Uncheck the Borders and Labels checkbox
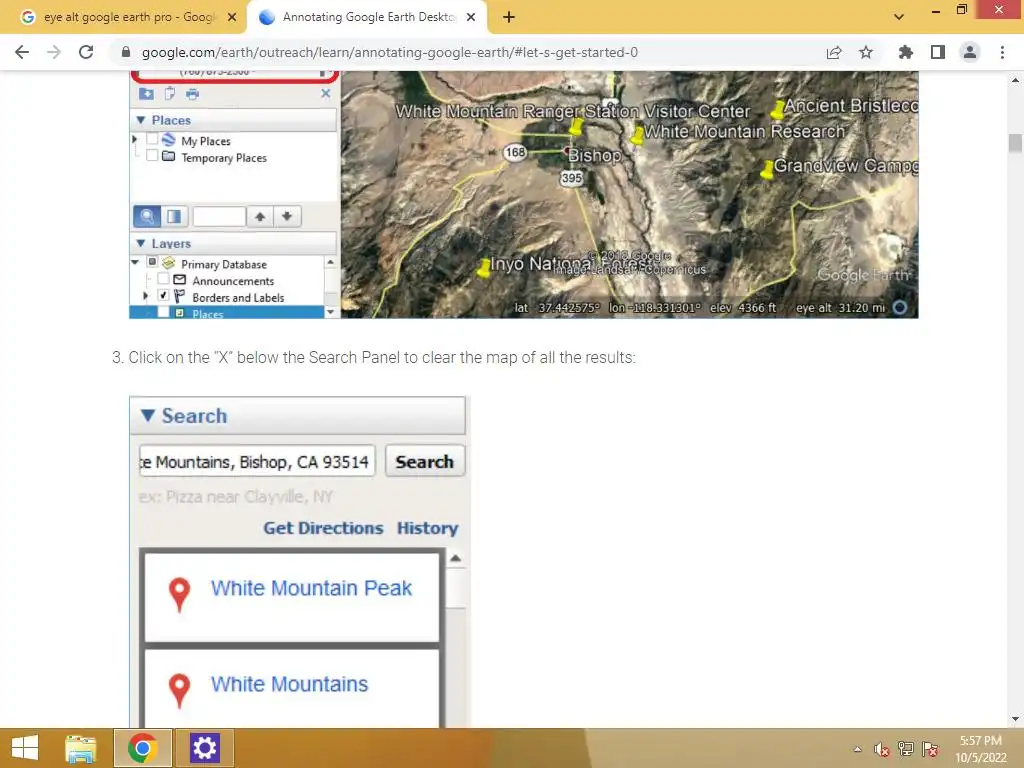 [163, 295]
